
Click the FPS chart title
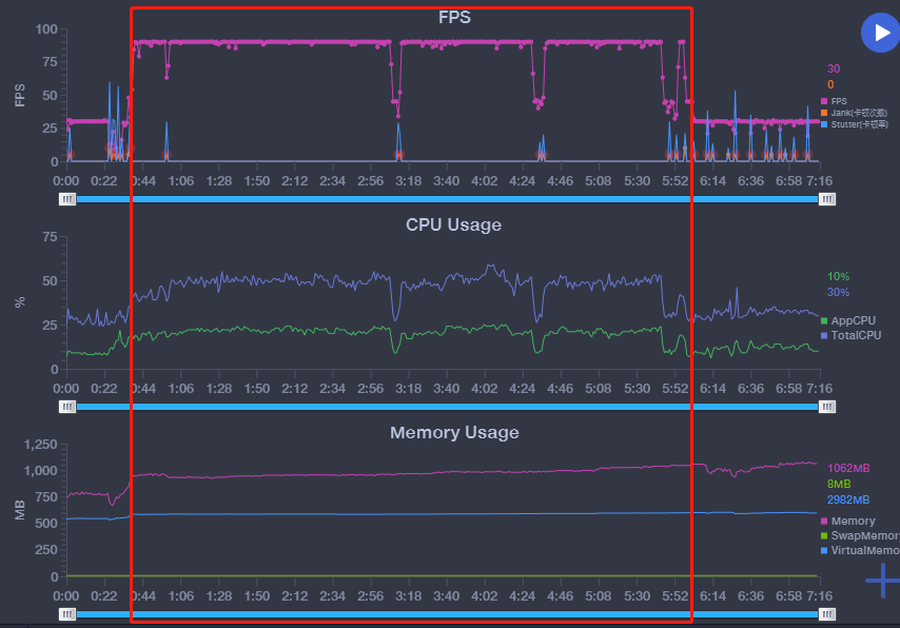(x=454, y=18)
